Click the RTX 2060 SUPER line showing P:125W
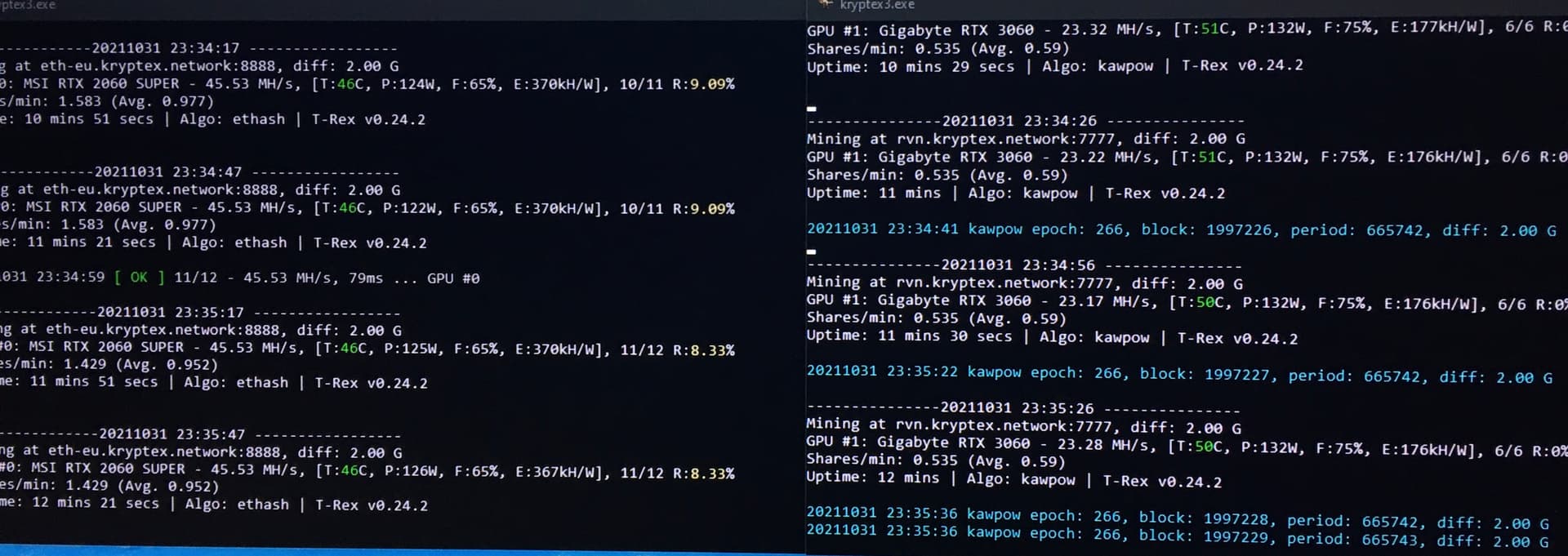Image resolution: width=1568 pixels, height=556 pixels. tap(367, 349)
